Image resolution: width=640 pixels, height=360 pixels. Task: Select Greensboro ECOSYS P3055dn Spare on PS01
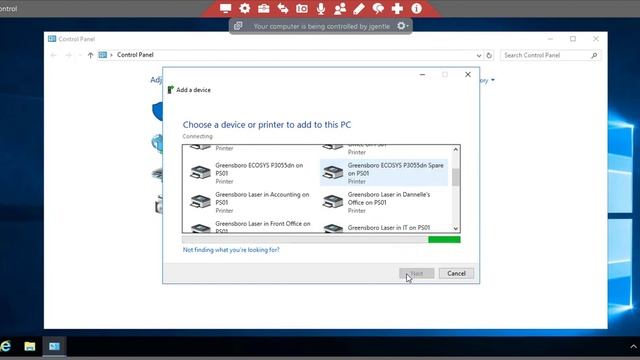384,173
